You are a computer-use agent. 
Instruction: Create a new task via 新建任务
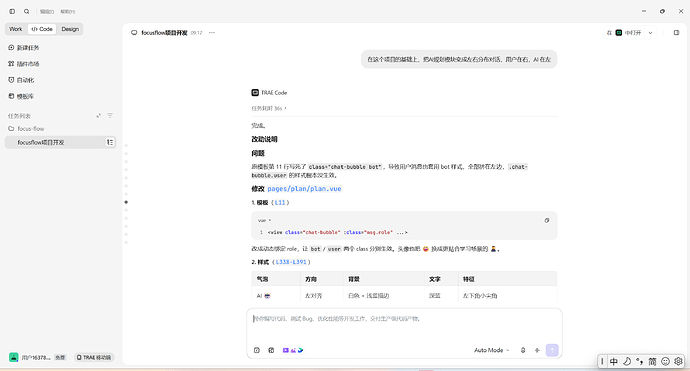pos(24,48)
